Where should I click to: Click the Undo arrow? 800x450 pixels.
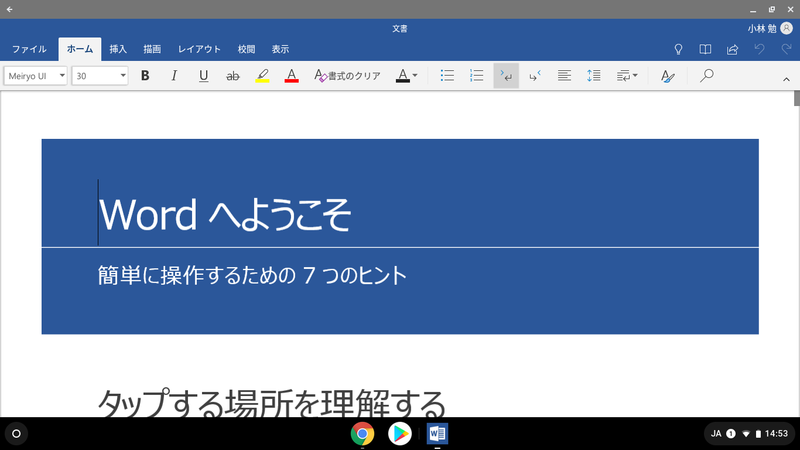759,49
